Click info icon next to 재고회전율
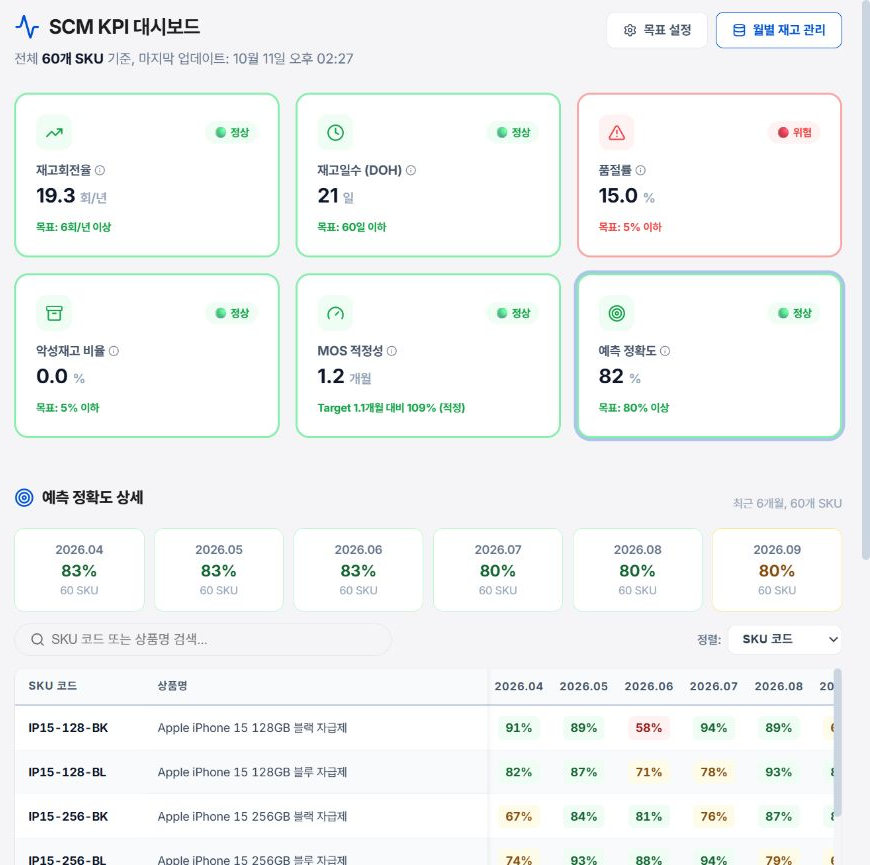 coord(100,170)
